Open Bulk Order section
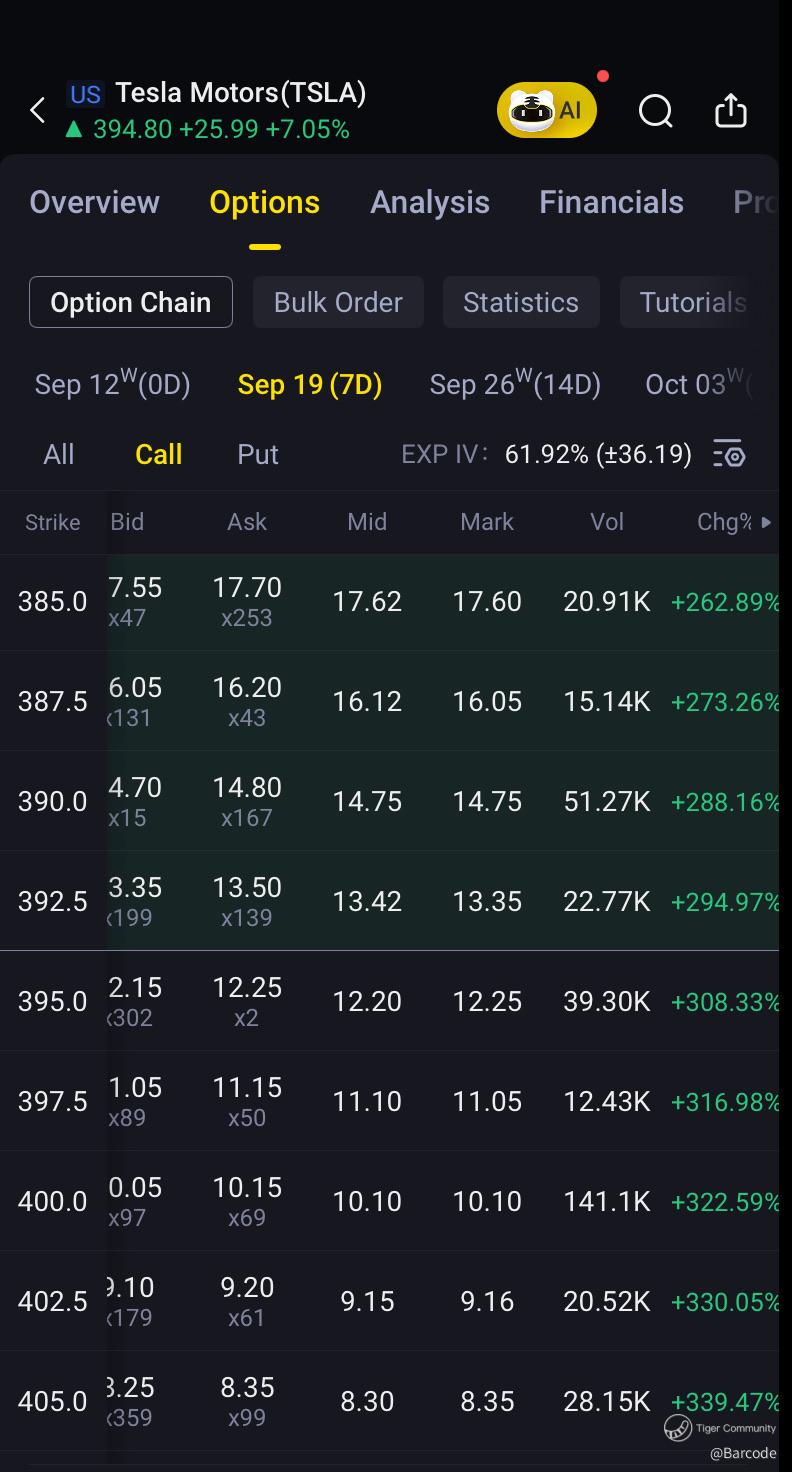Viewport: 792px width, 1472px height. [x=338, y=302]
